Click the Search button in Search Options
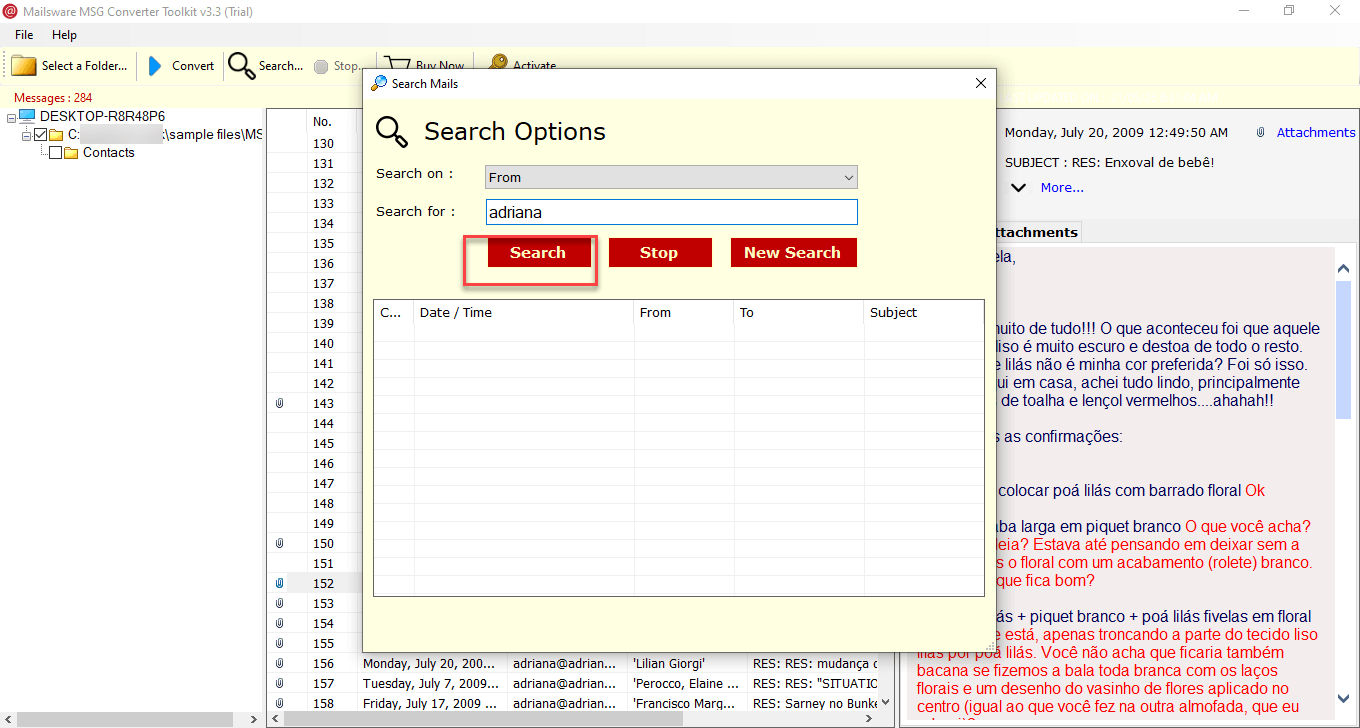 point(539,252)
